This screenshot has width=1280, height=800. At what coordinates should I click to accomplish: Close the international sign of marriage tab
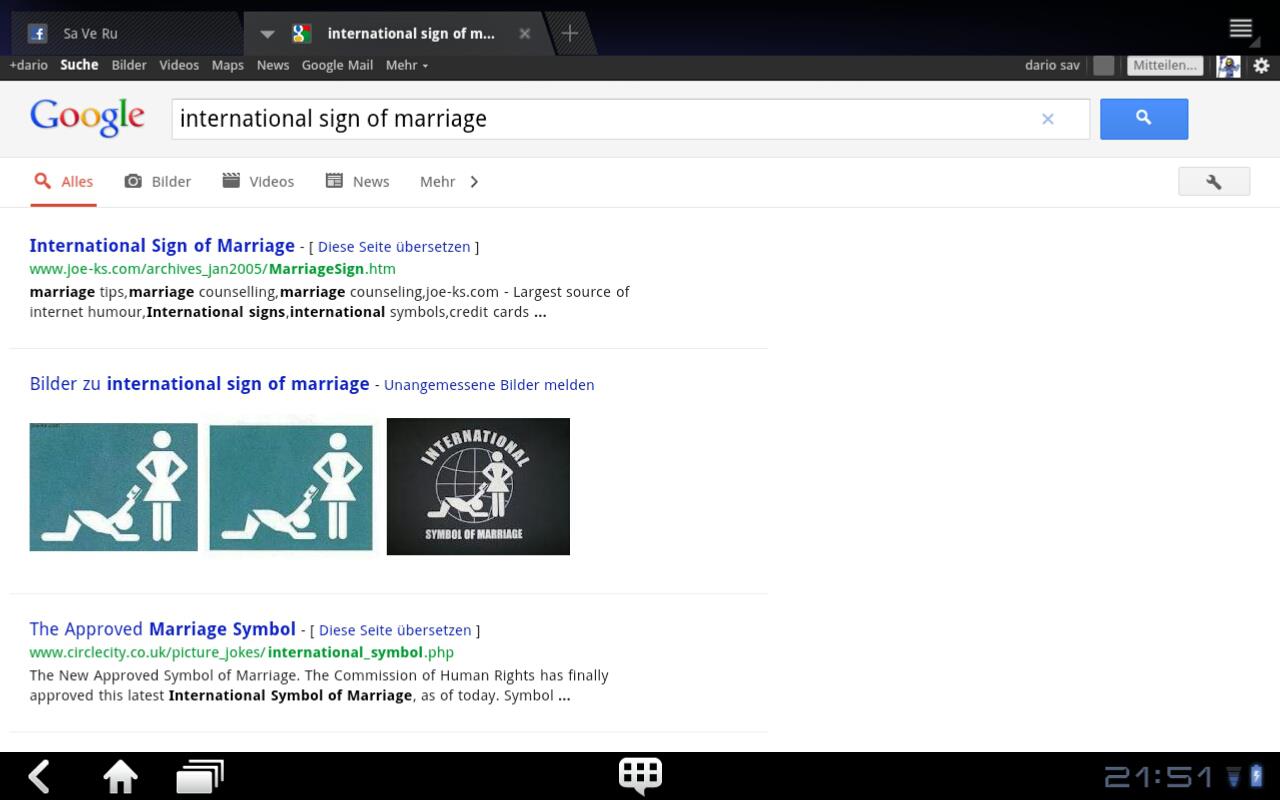pyautogui.click(x=524, y=33)
